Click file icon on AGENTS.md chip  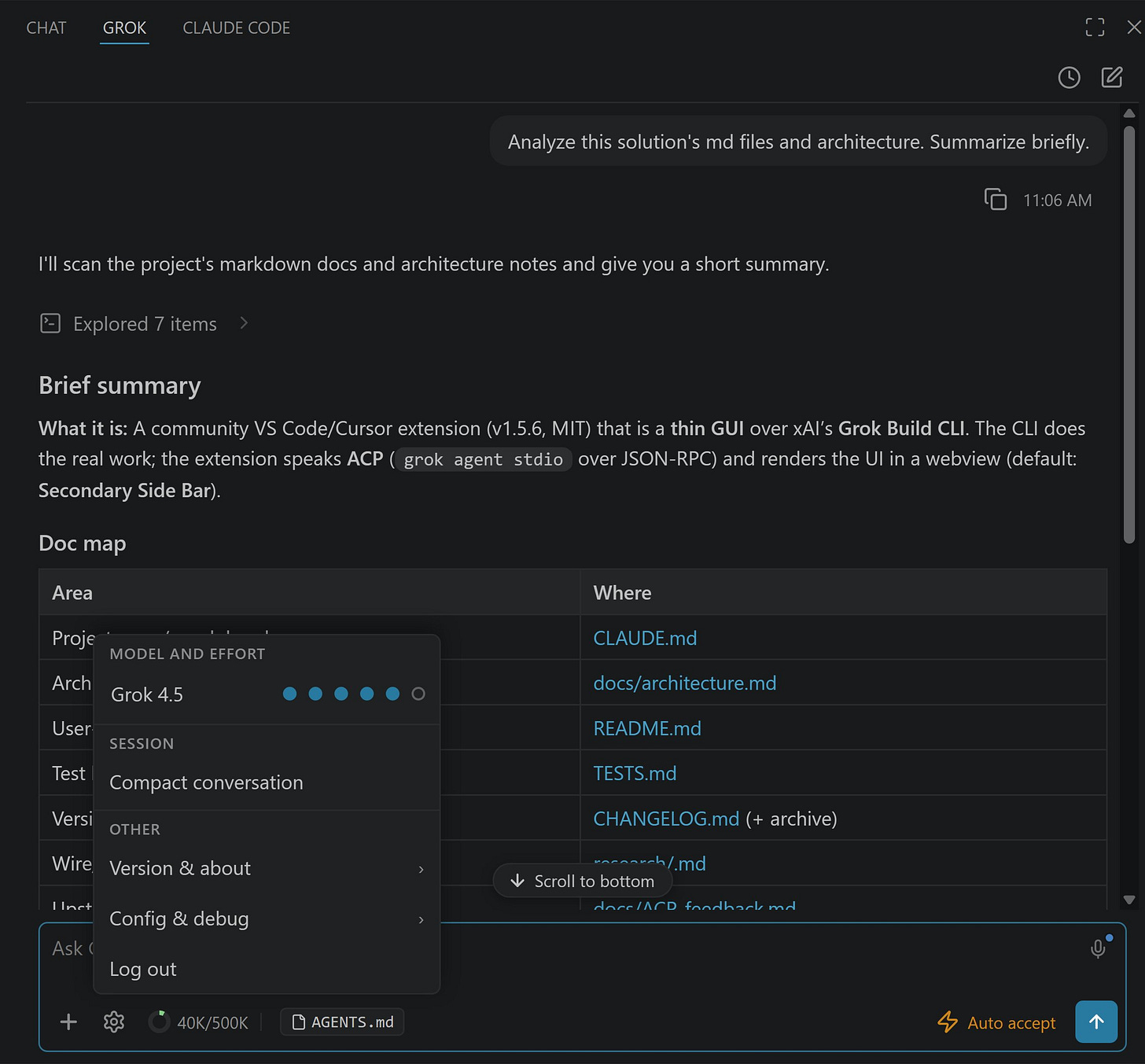coord(299,1022)
